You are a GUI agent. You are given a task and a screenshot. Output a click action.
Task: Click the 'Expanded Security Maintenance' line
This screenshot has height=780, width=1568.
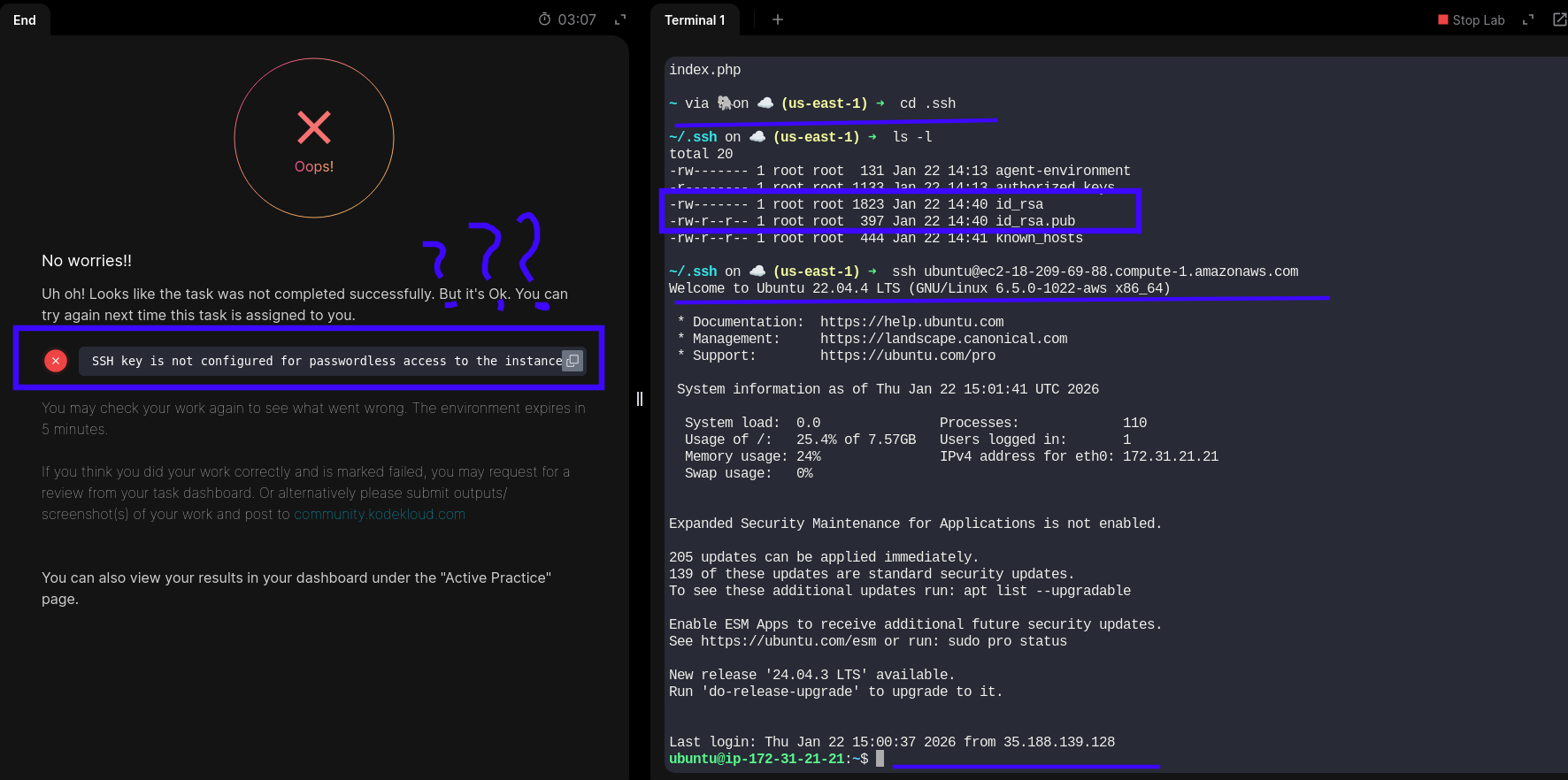(x=916, y=524)
